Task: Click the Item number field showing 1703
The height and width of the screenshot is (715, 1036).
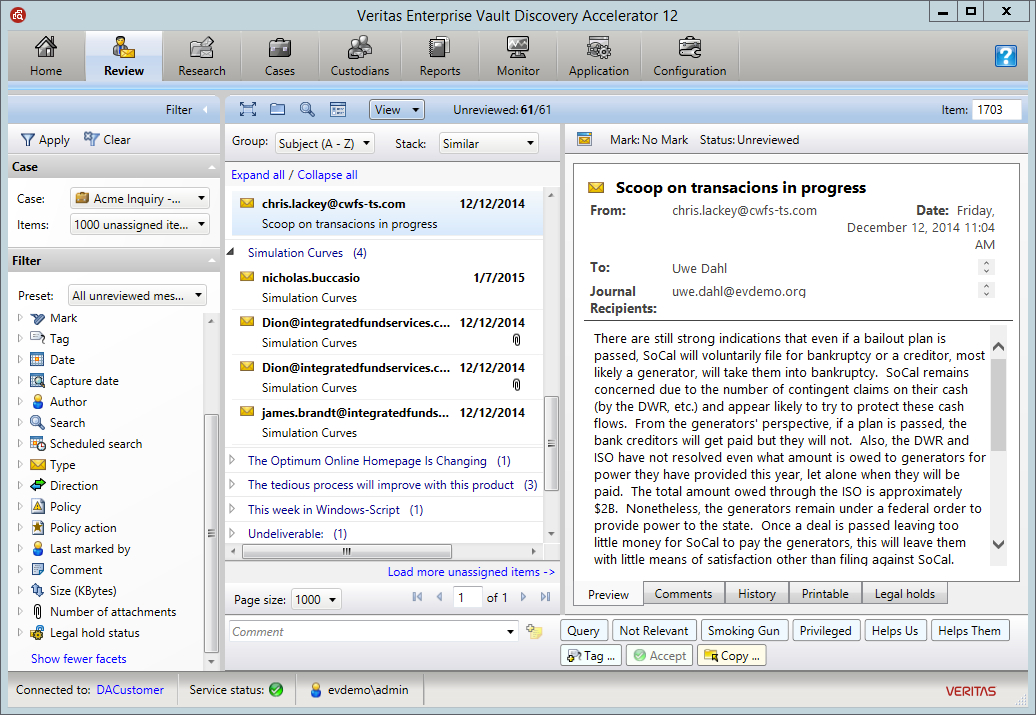Action: tap(996, 110)
